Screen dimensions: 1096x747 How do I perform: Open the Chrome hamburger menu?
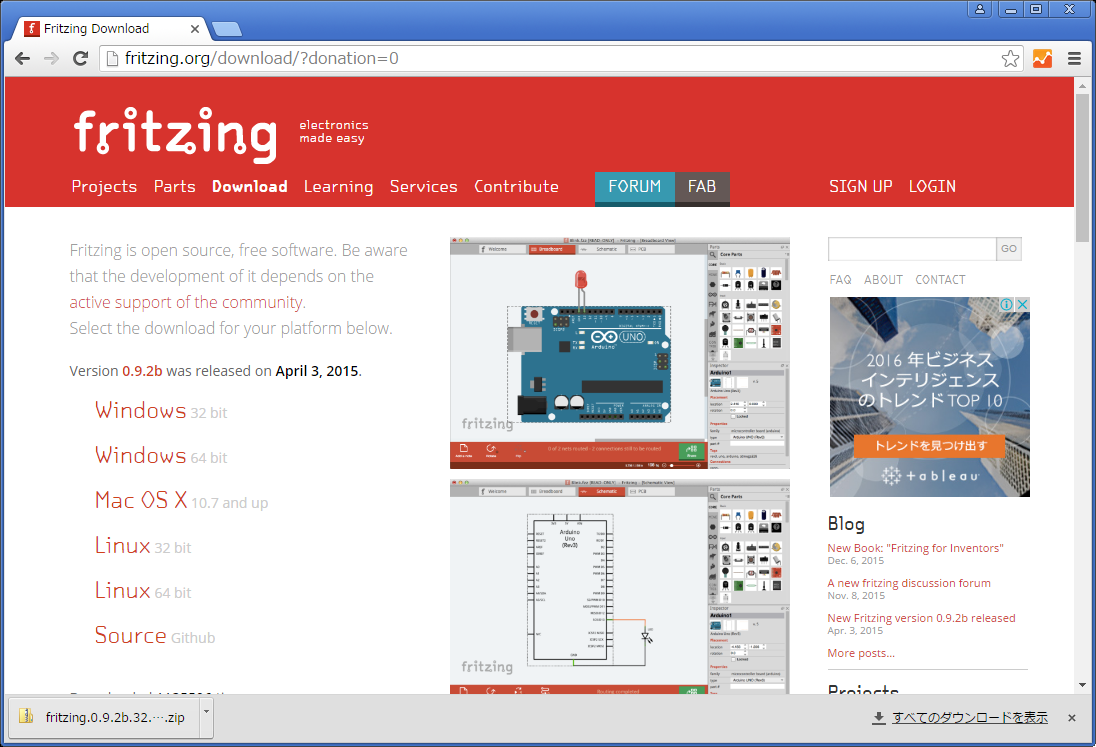tap(1074, 59)
